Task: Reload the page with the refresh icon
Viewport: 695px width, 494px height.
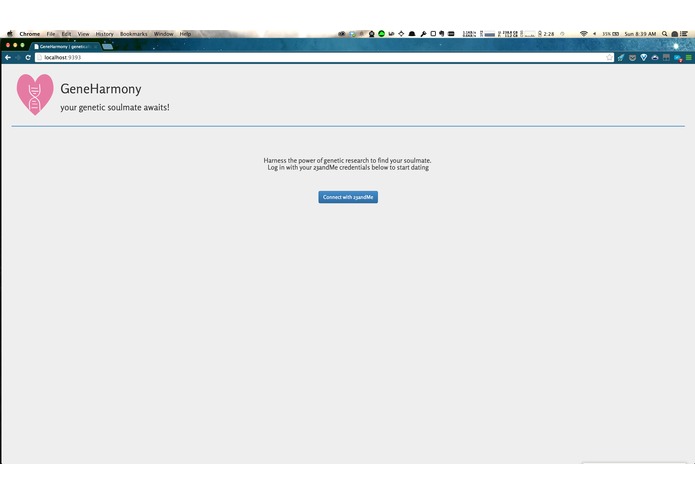Action: click(28, 57)
